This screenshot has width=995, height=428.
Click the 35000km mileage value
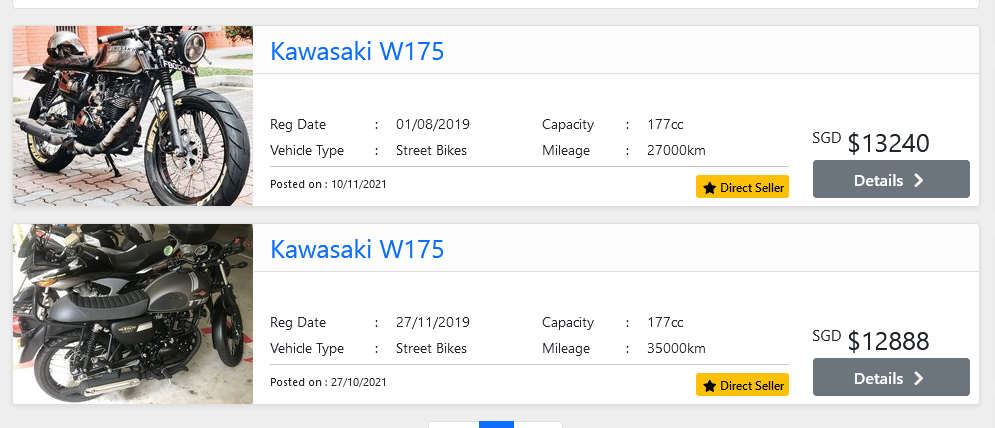click(x=676, y=349)
